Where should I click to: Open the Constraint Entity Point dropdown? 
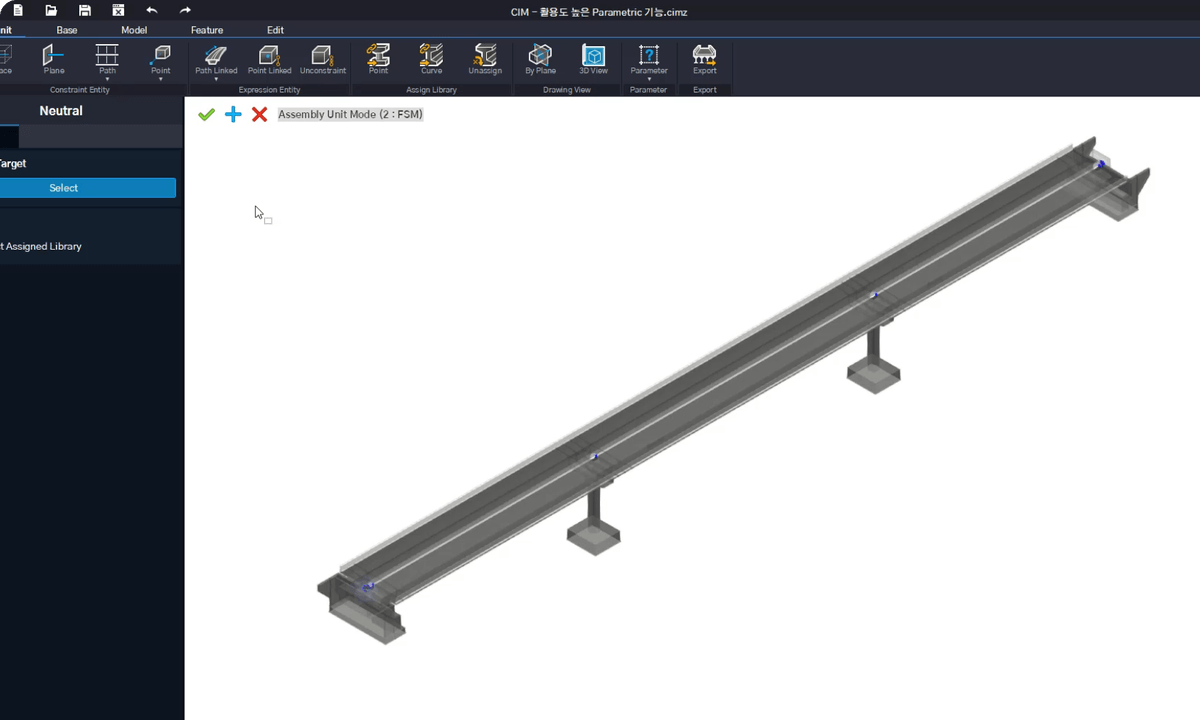point(160,79)
